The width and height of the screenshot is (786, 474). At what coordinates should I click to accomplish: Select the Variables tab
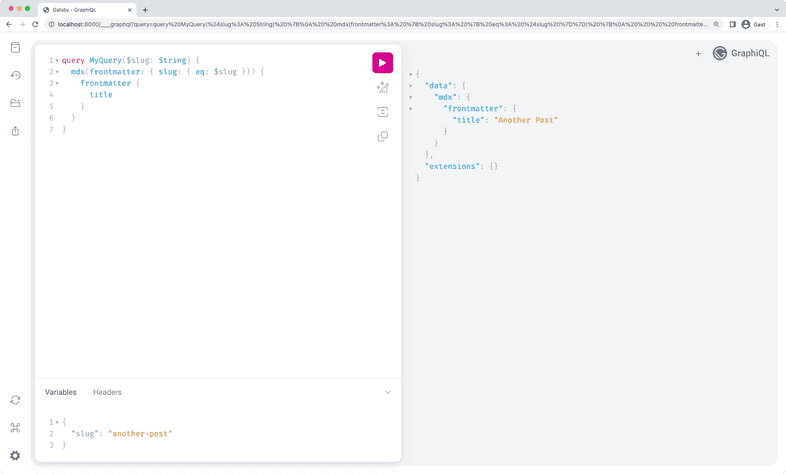click(x=60, y=392)
